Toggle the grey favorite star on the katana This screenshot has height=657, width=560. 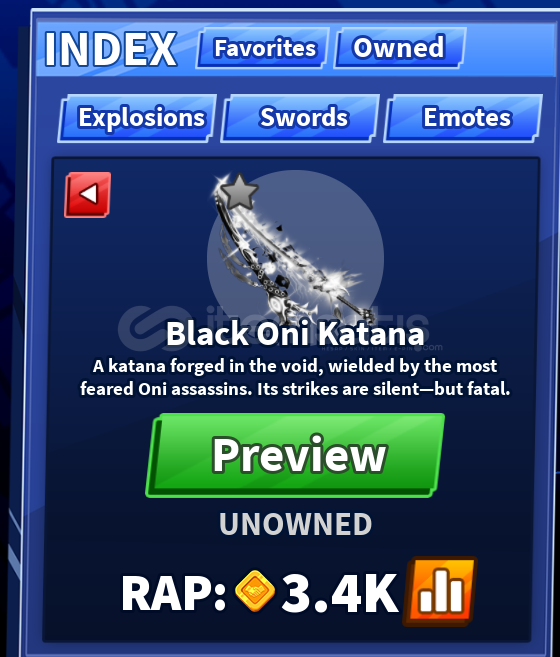click(x=239, y=192)
